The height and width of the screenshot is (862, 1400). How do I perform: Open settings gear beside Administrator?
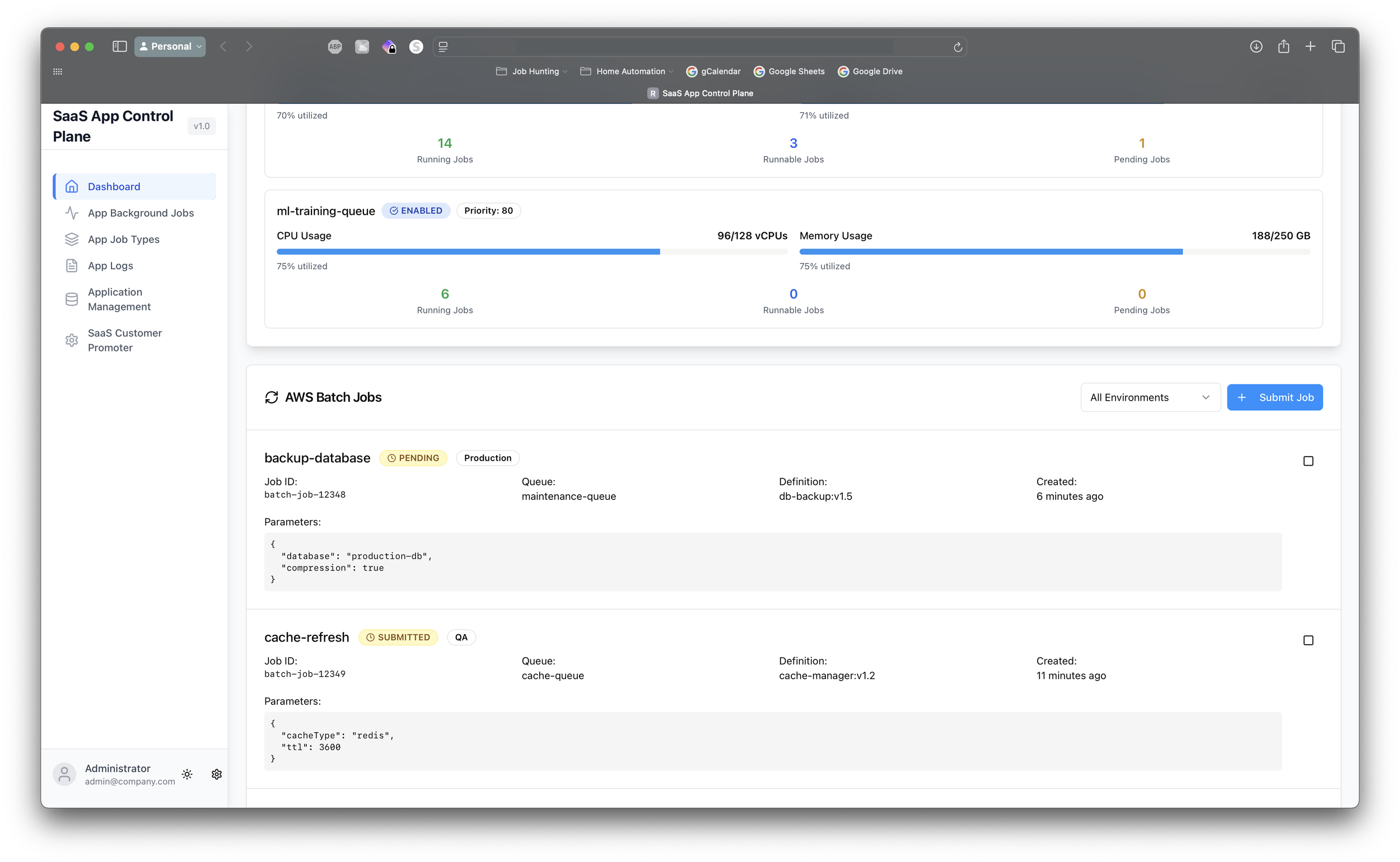[x=217, y=774]
